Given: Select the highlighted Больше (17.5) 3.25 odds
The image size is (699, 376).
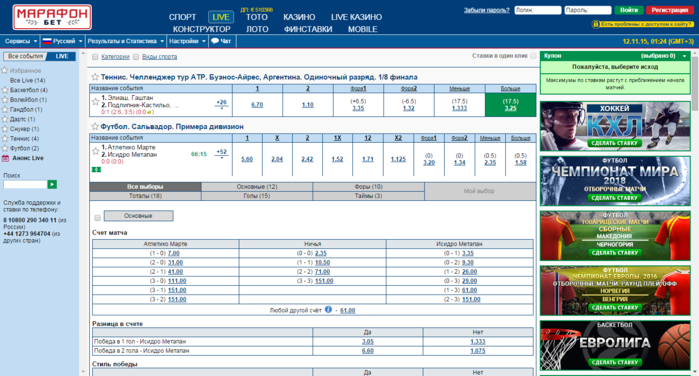Looking at the screenshot, I should tap(510, 105).
